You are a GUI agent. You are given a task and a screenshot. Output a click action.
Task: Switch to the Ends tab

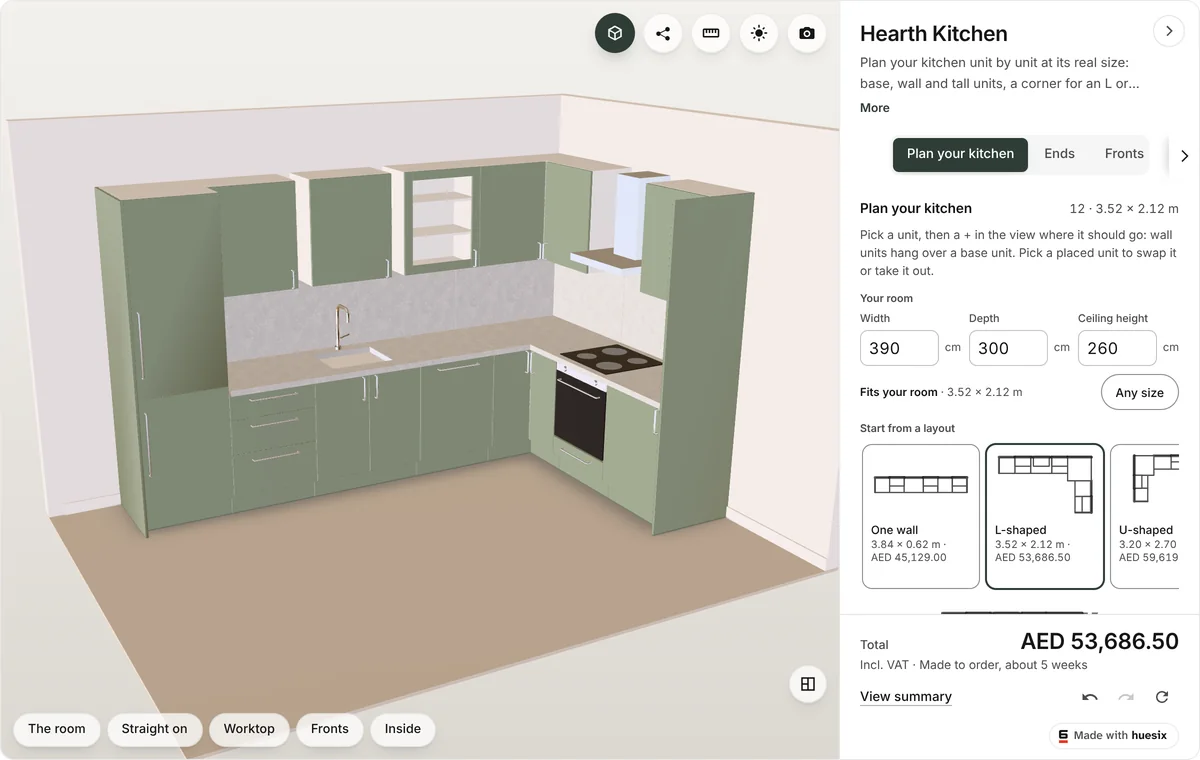[1059, 154]
